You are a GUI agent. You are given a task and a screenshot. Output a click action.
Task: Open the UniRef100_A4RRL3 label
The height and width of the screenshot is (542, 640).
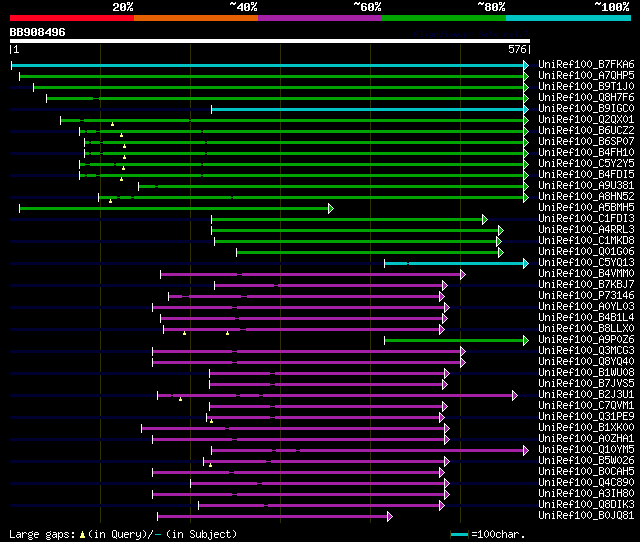tap(586, 230)
